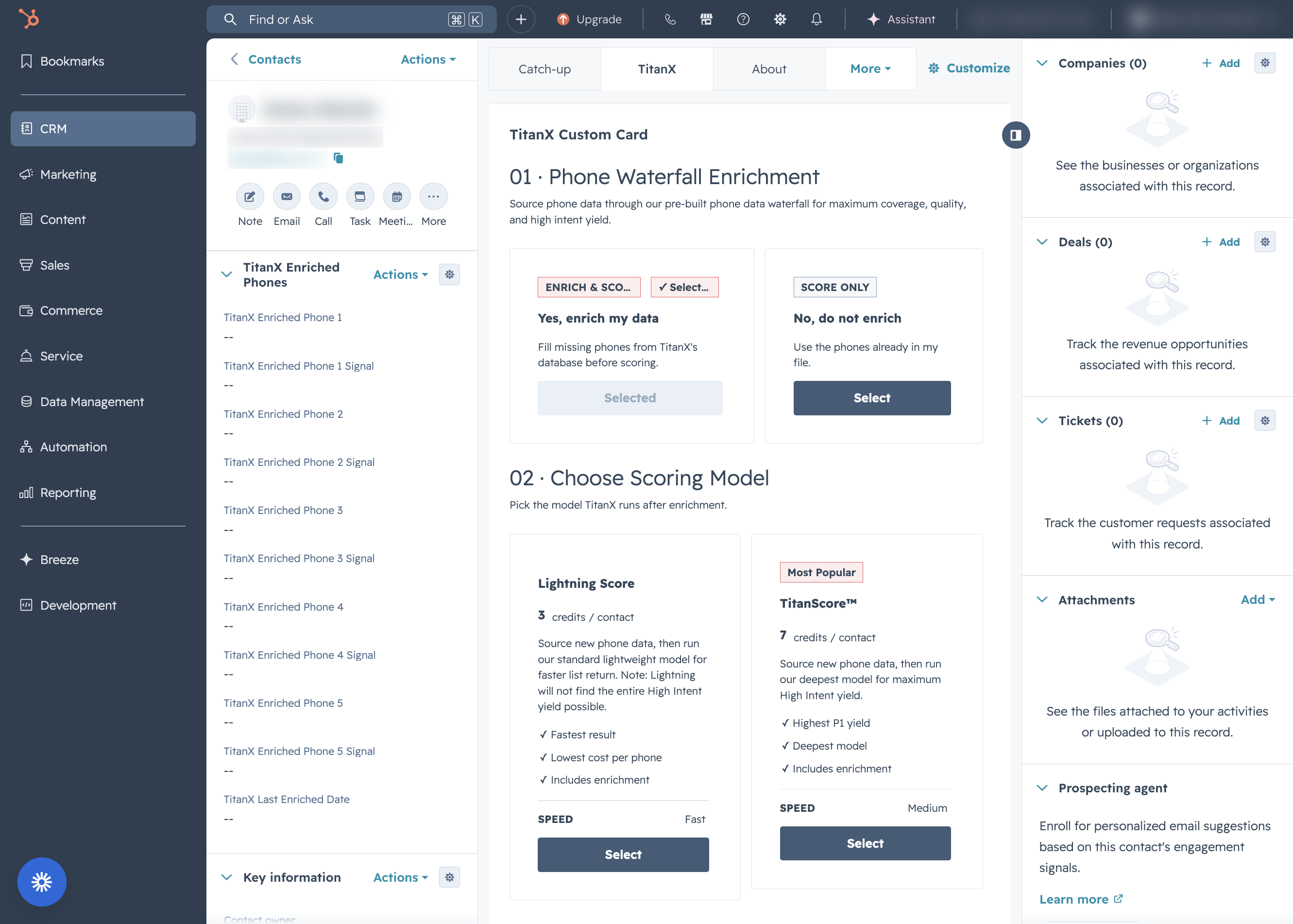Select the TitanScore model
Screen dimensions: 1293x924
pos(865,843)
